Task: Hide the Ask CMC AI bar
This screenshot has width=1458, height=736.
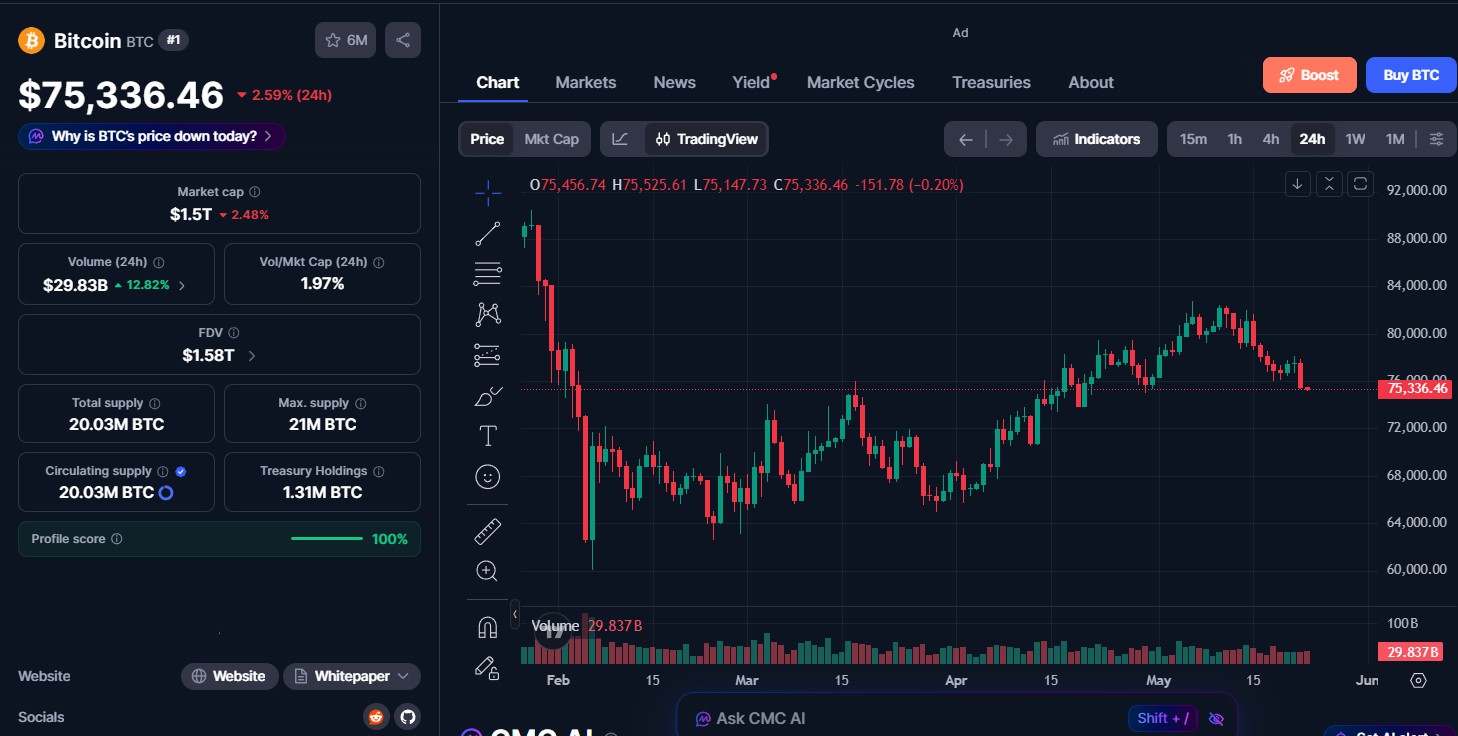Action: tap(1216, 718)
